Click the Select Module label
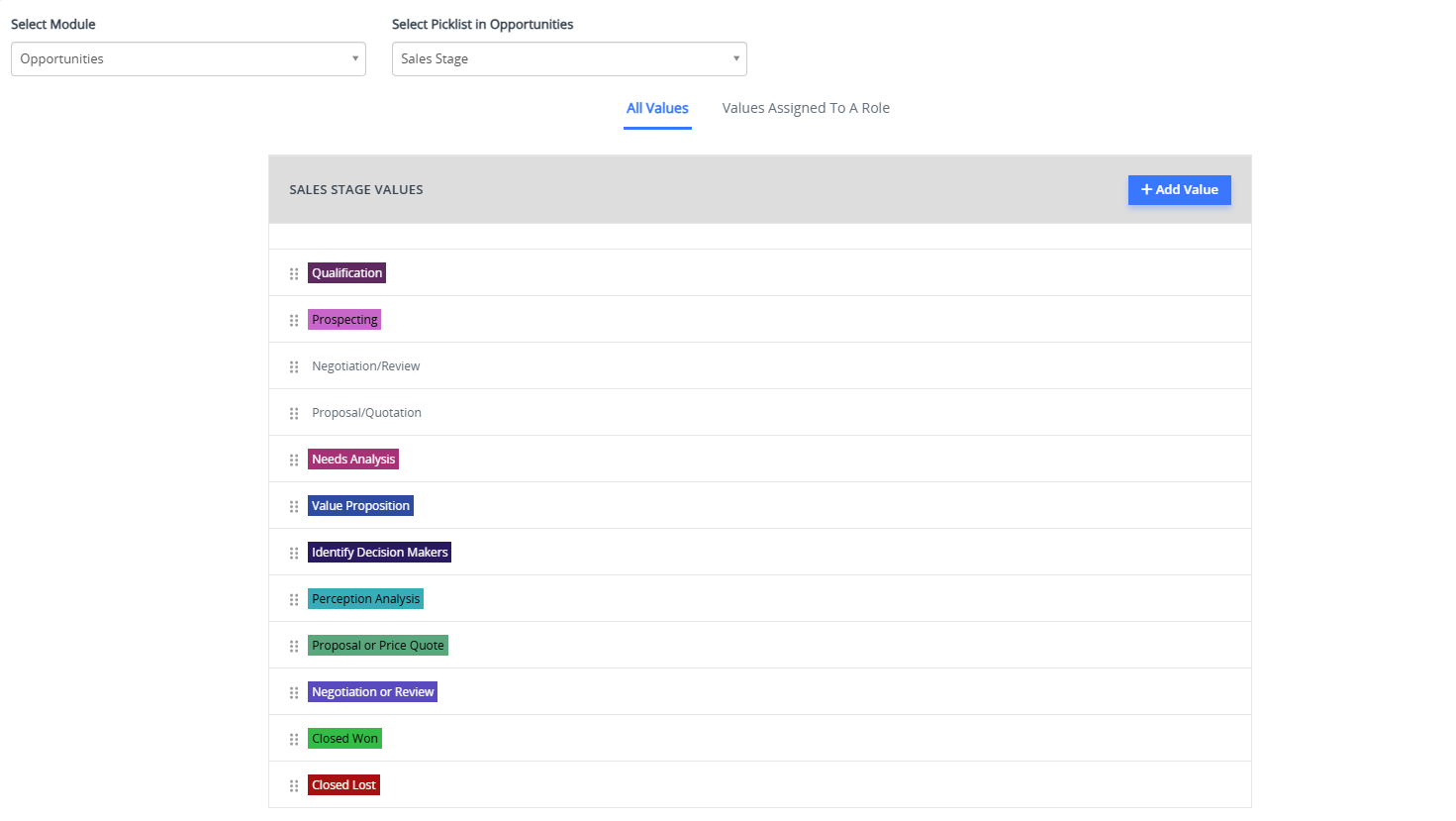The height and width of the screenshot is (821, 1456). coord(53,24)
